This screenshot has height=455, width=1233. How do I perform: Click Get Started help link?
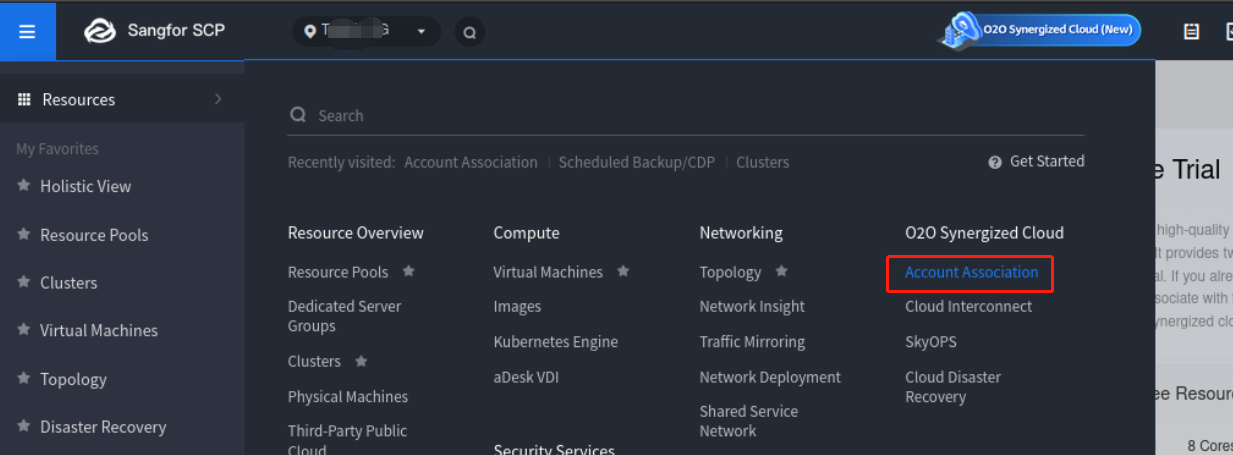[x=1047, y=161]
